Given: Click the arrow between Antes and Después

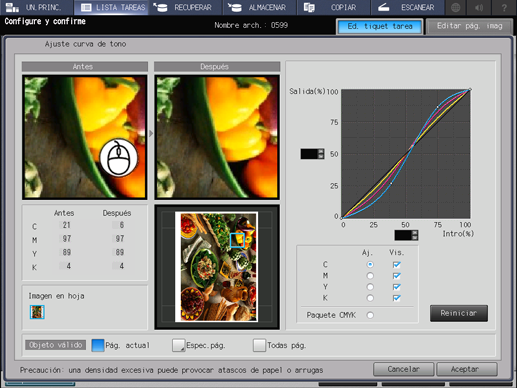Looking at the screenshot, I should 151,133.
